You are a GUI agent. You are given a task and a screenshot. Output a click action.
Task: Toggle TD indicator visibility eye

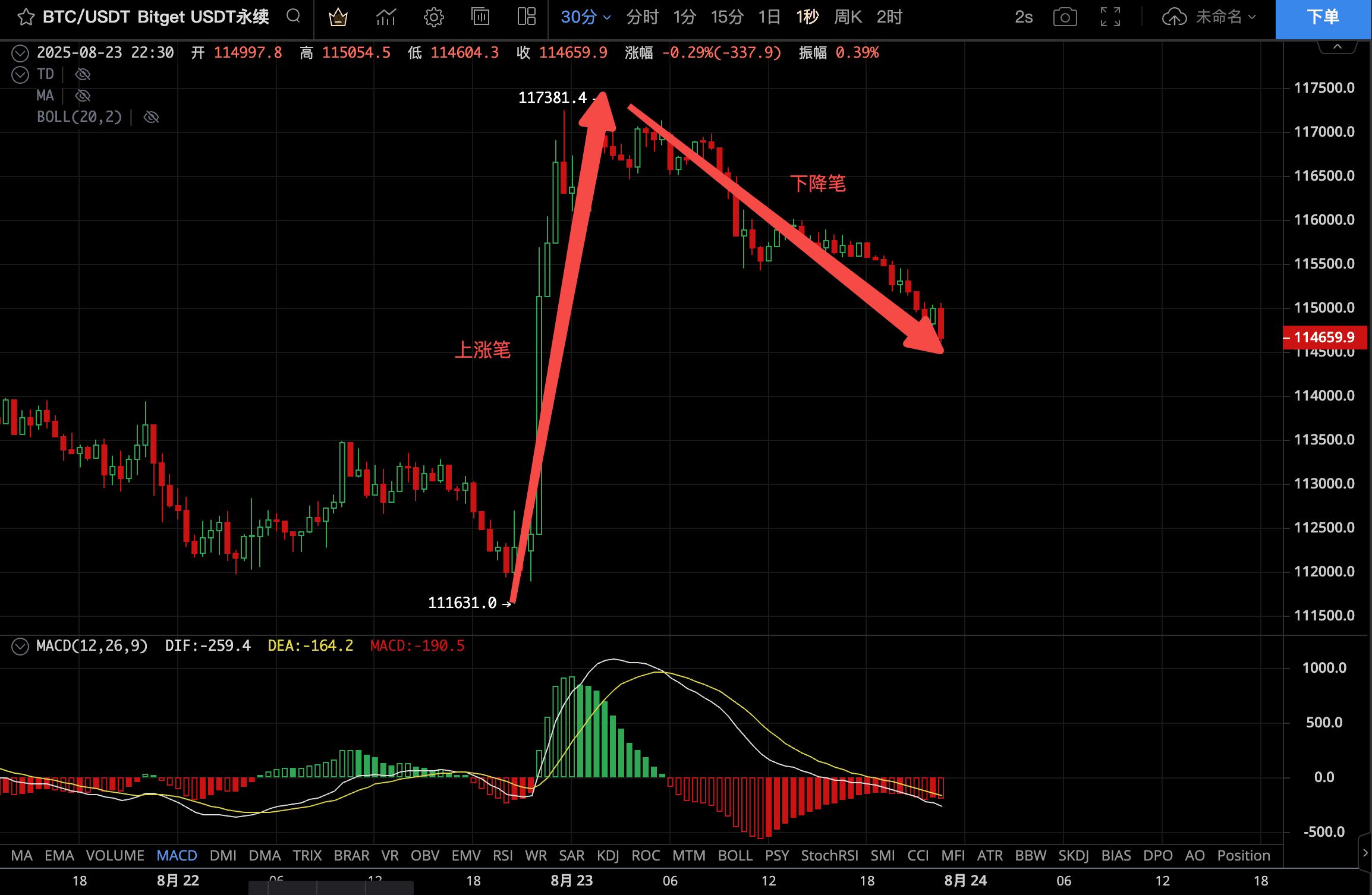[x=83, y=74]
